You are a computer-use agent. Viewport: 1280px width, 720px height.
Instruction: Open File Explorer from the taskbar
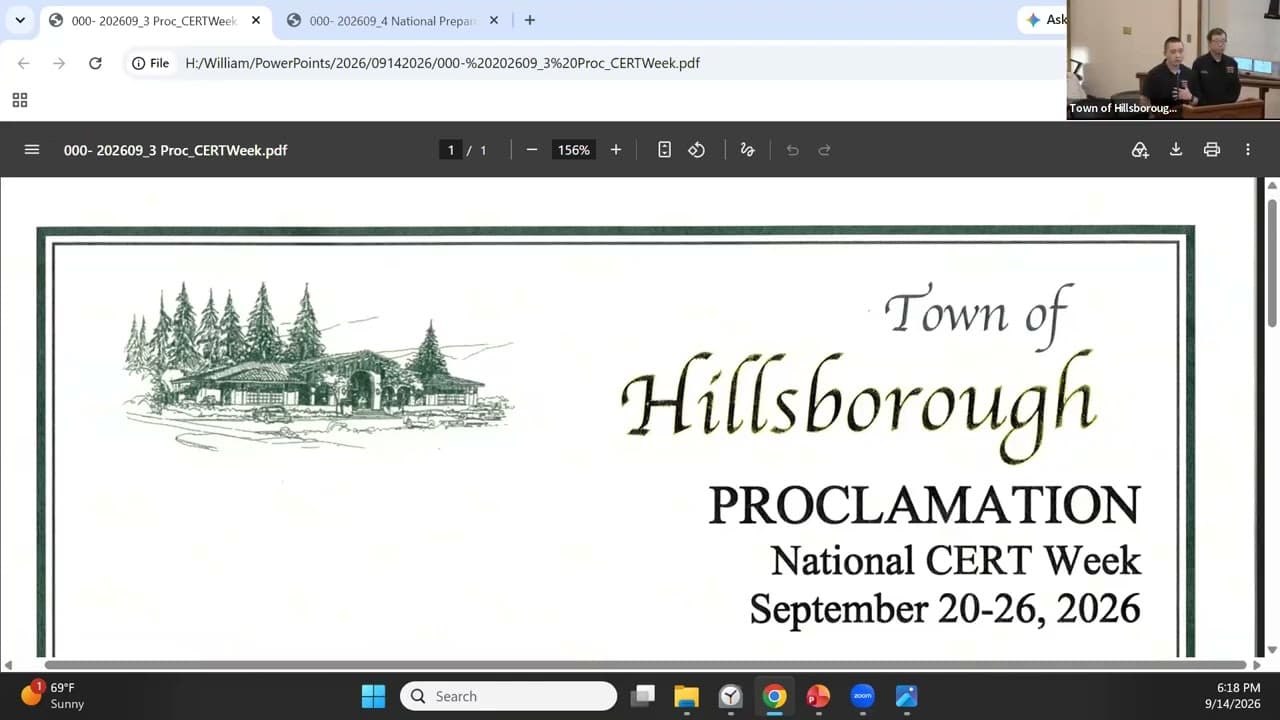point(686,696)
